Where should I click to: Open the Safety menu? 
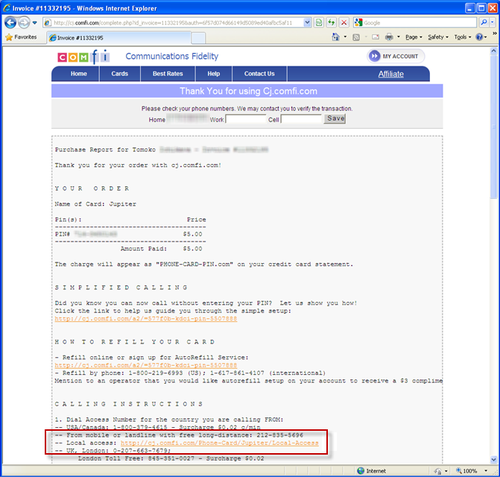[x=438, y=37]
